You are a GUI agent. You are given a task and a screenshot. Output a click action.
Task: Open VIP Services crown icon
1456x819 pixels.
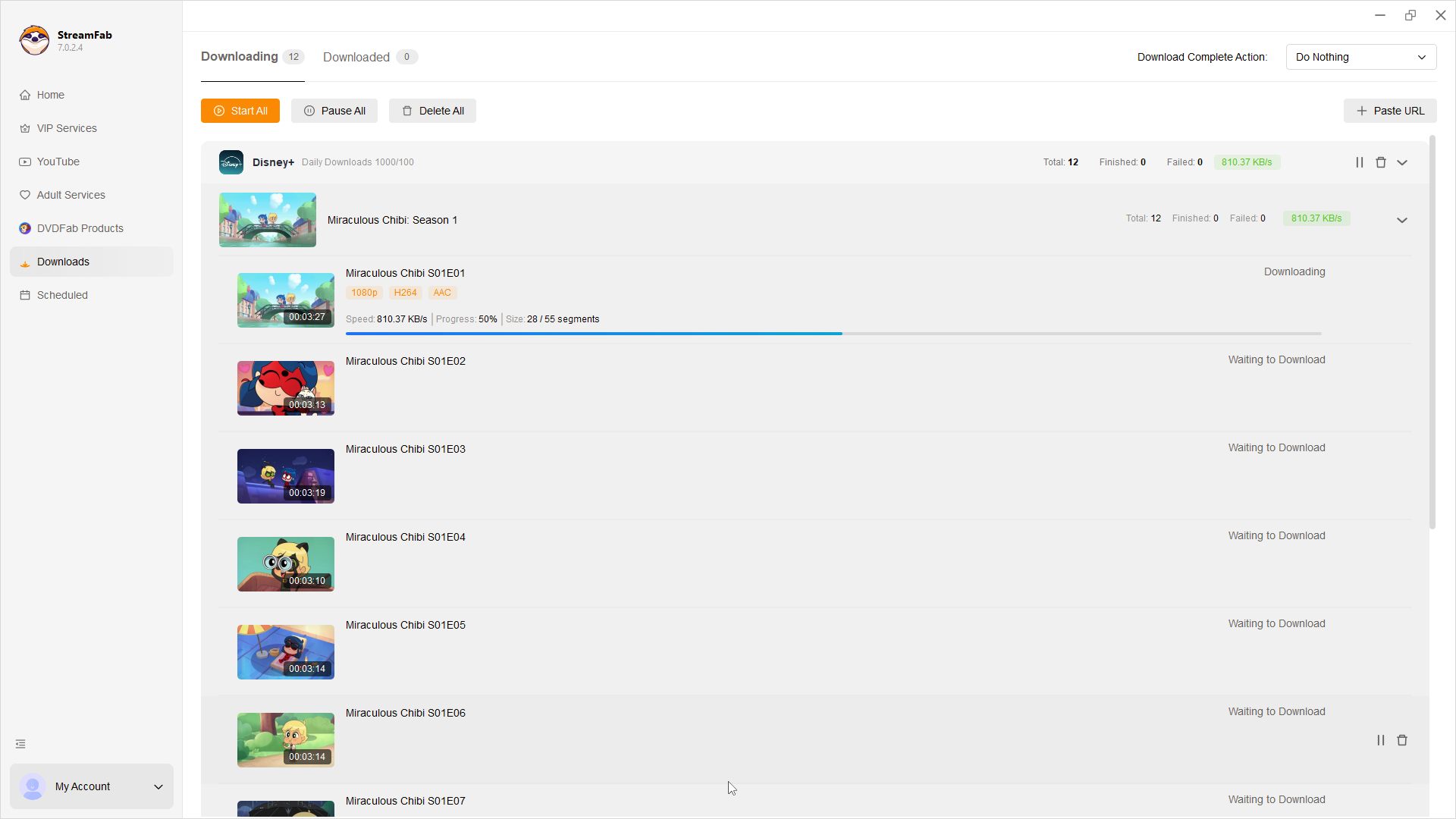pos(25,128)
